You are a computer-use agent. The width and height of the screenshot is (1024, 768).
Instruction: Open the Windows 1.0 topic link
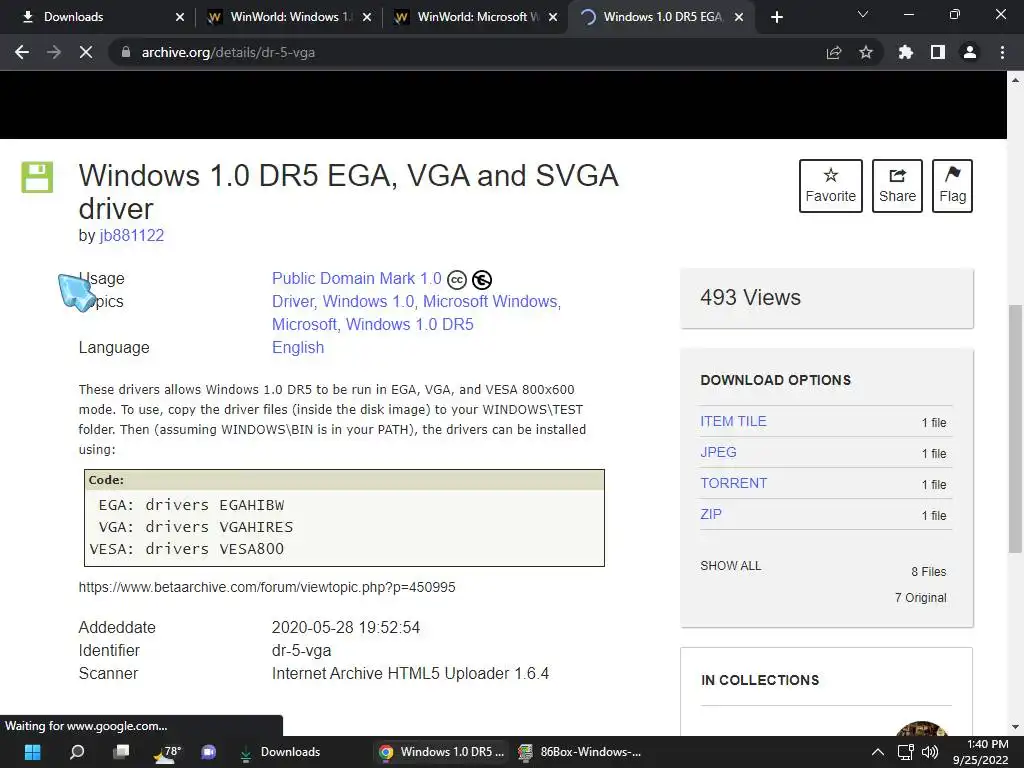click(368, 301)
